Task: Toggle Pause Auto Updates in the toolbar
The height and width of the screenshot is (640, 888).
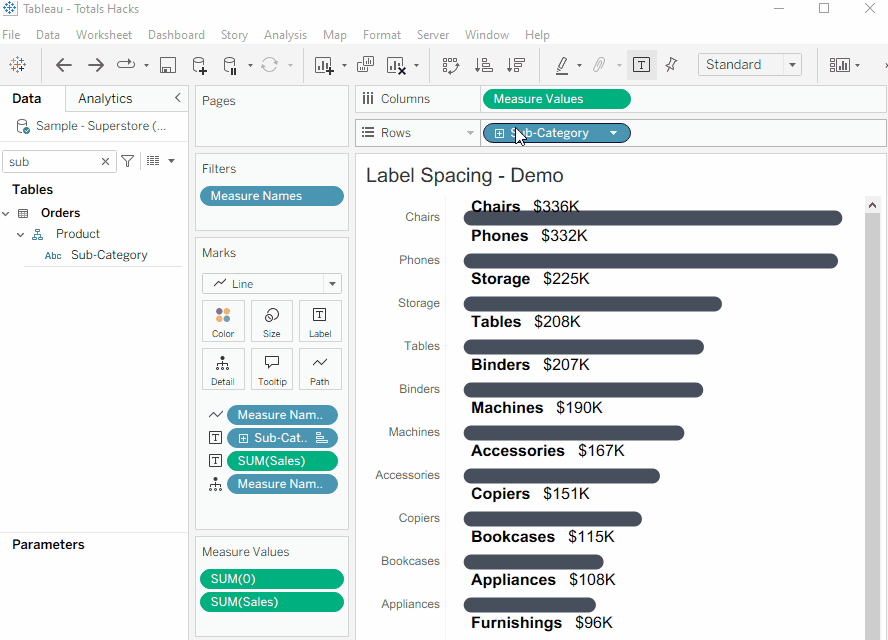Action: [229, 64]
